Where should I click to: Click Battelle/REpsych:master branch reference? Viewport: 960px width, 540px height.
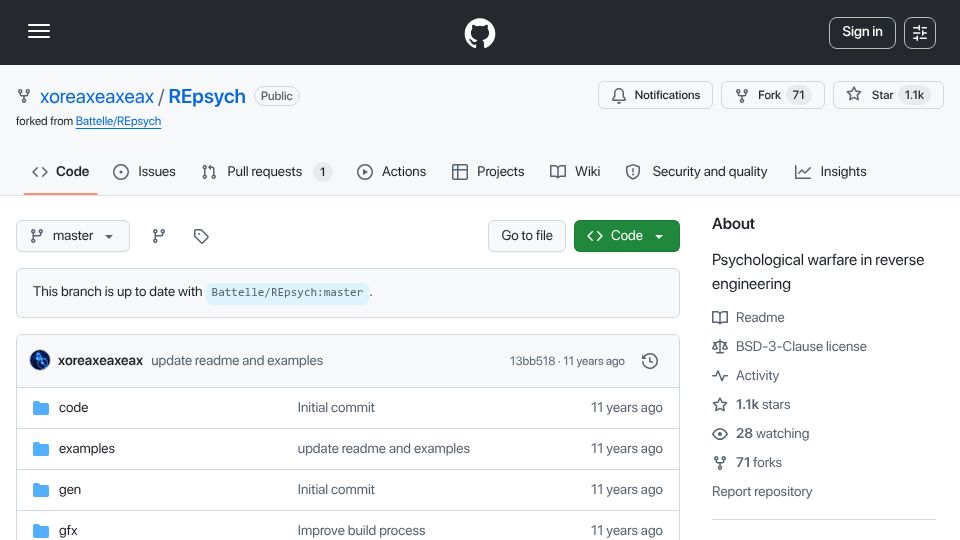click(x=287, y=293)
